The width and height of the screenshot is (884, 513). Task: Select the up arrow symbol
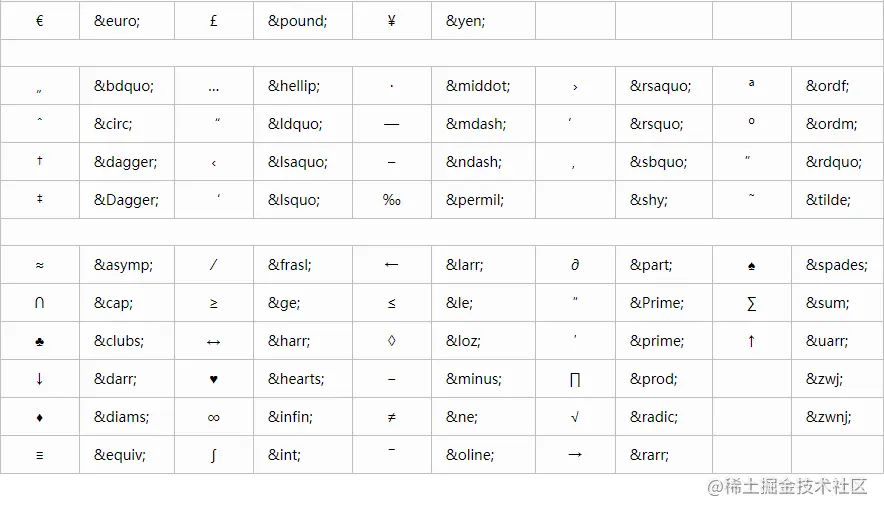[751, 341]
